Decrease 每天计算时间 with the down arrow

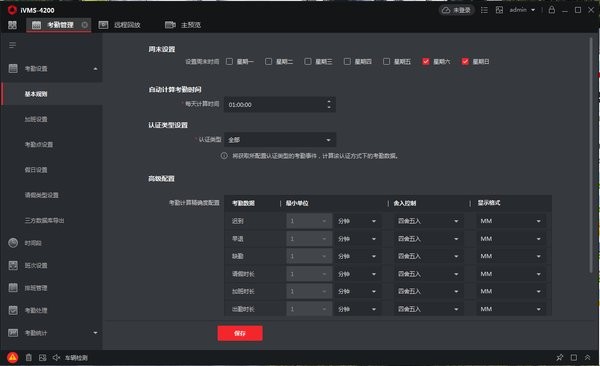tap(329, 108)
